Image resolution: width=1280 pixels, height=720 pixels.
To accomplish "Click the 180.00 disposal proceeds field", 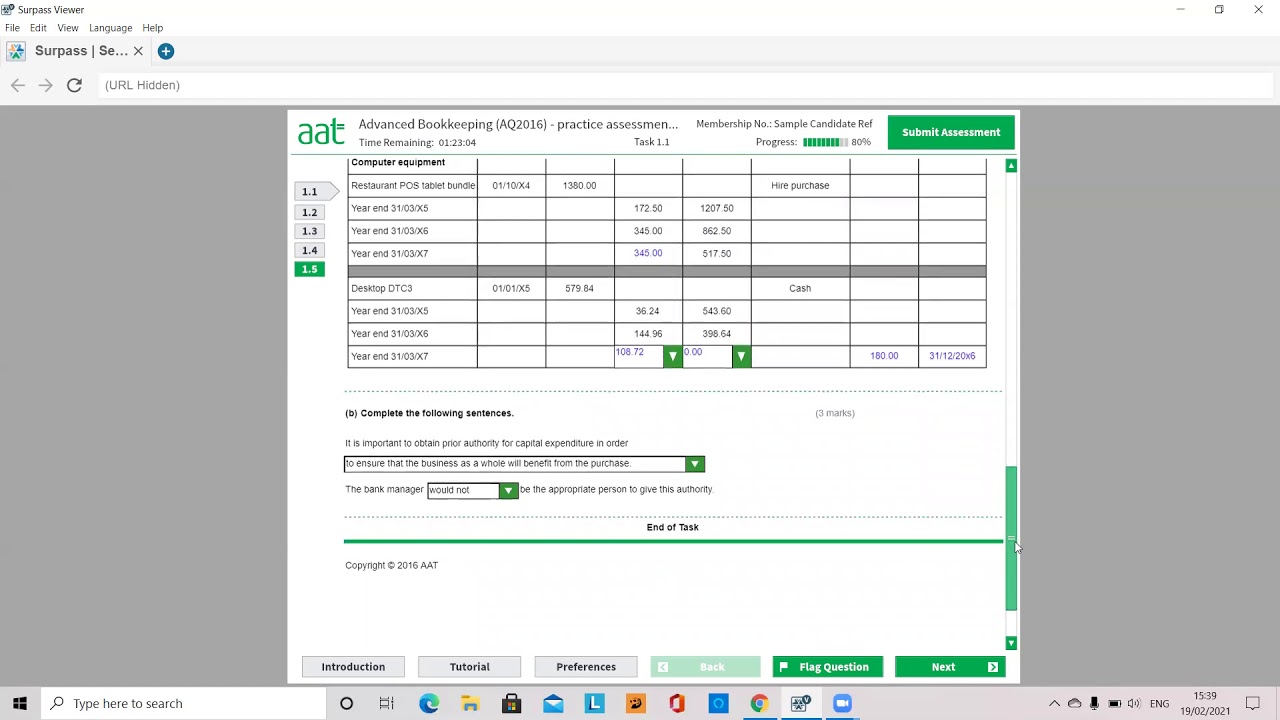I will pos(884,356).
